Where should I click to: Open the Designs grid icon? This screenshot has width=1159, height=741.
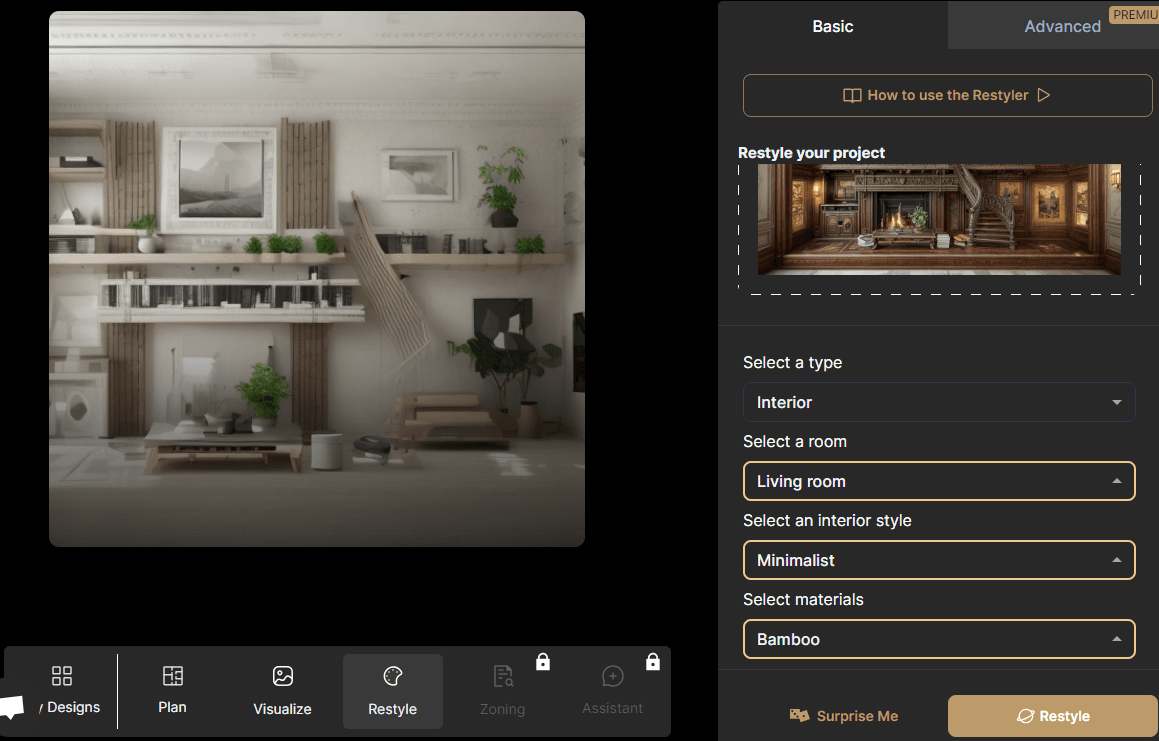[x=62, y=677]
